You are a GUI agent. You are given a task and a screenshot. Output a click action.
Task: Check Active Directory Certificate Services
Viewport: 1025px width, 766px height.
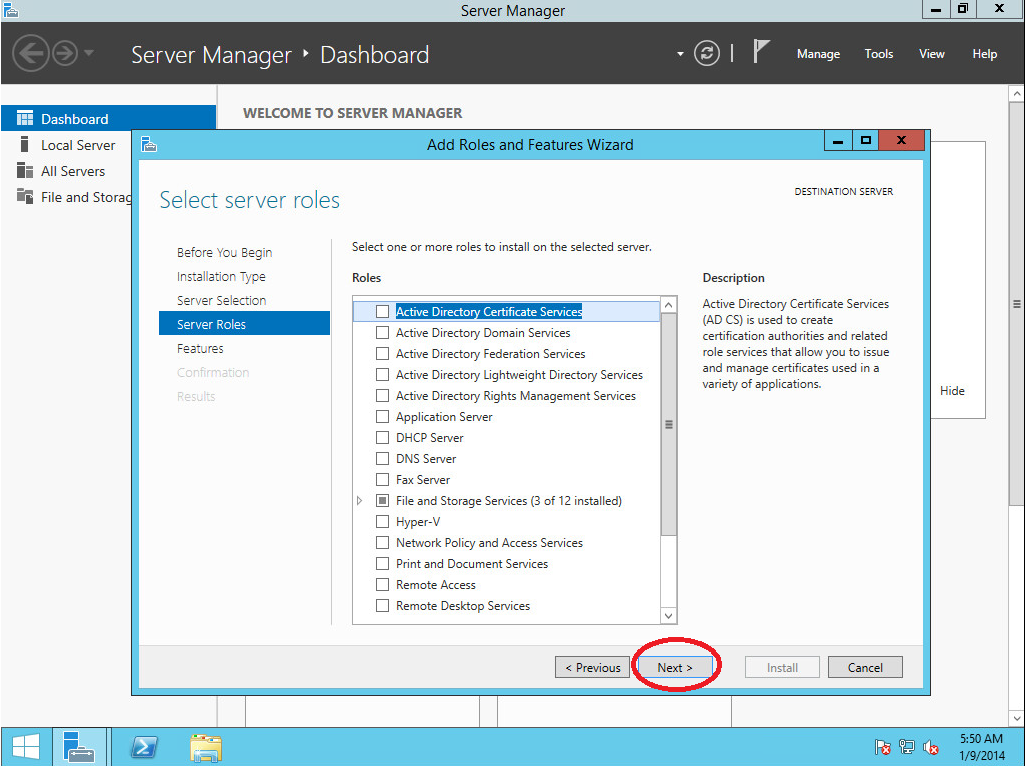click(382, 312)
